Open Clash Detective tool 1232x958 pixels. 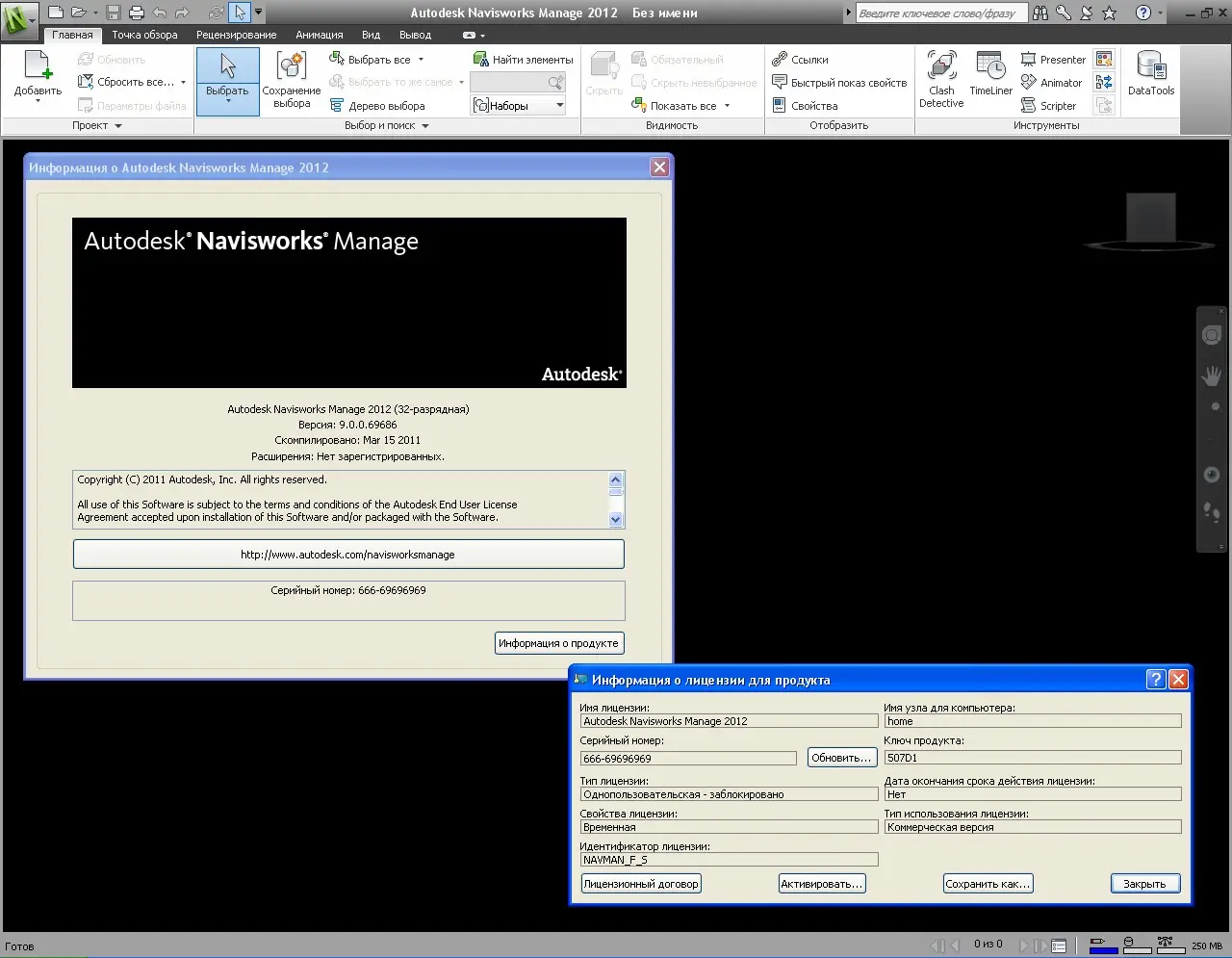click(x=941, y=81)
